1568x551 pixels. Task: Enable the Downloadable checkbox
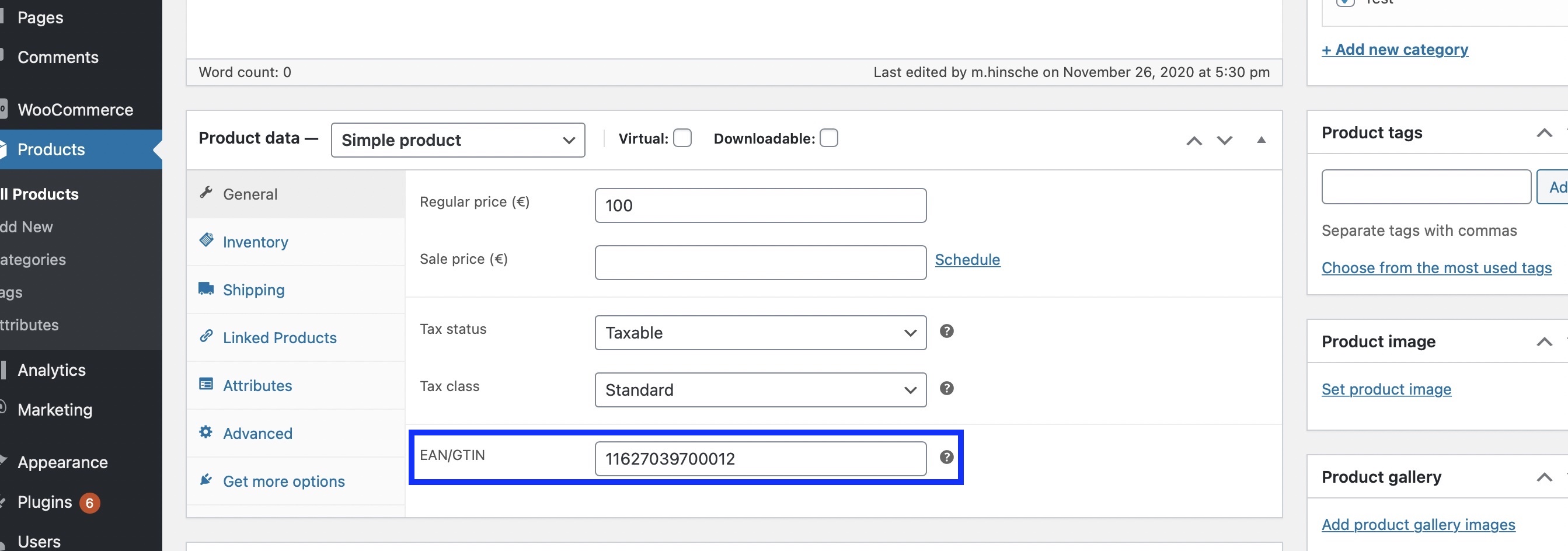point(828,138)
